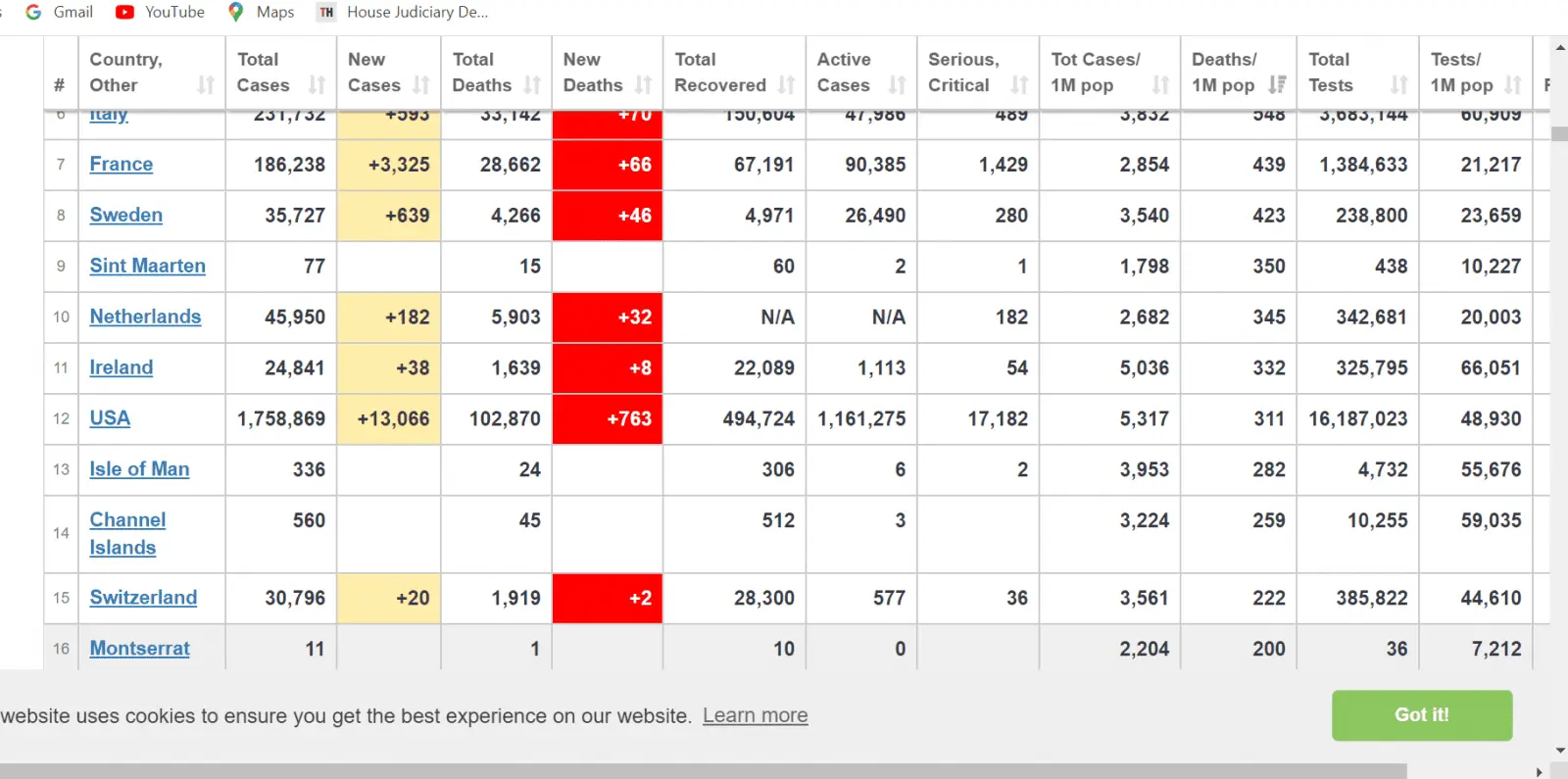Viewport: 1568px width, 779px height.
Task: Sort by Total Deaths using sort icon
Action: point(532,85)
